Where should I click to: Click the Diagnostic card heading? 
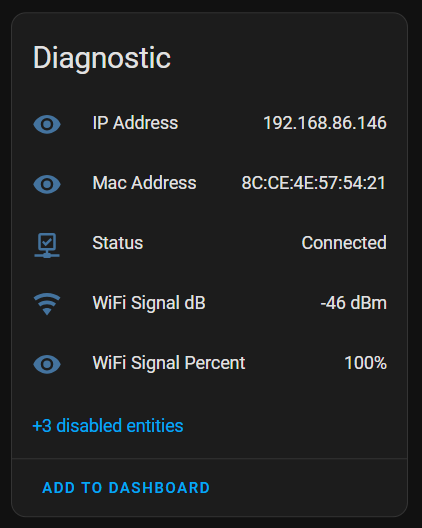102,58
